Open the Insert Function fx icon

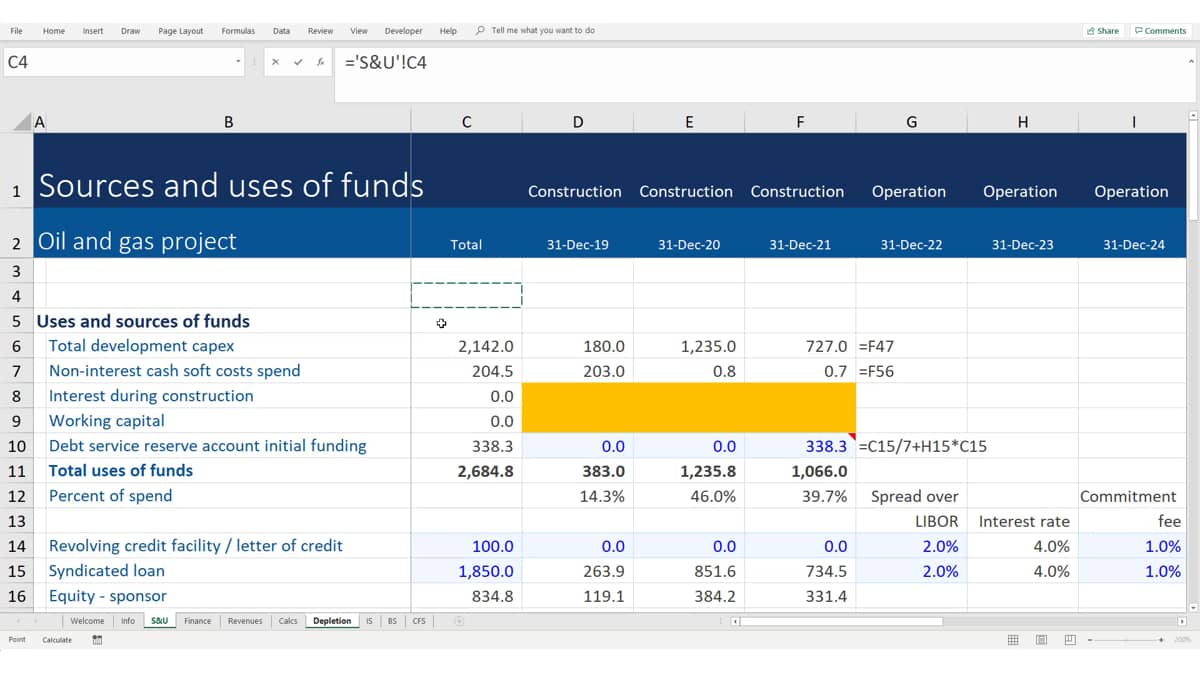pyautogui.click(x=320, y=62)
